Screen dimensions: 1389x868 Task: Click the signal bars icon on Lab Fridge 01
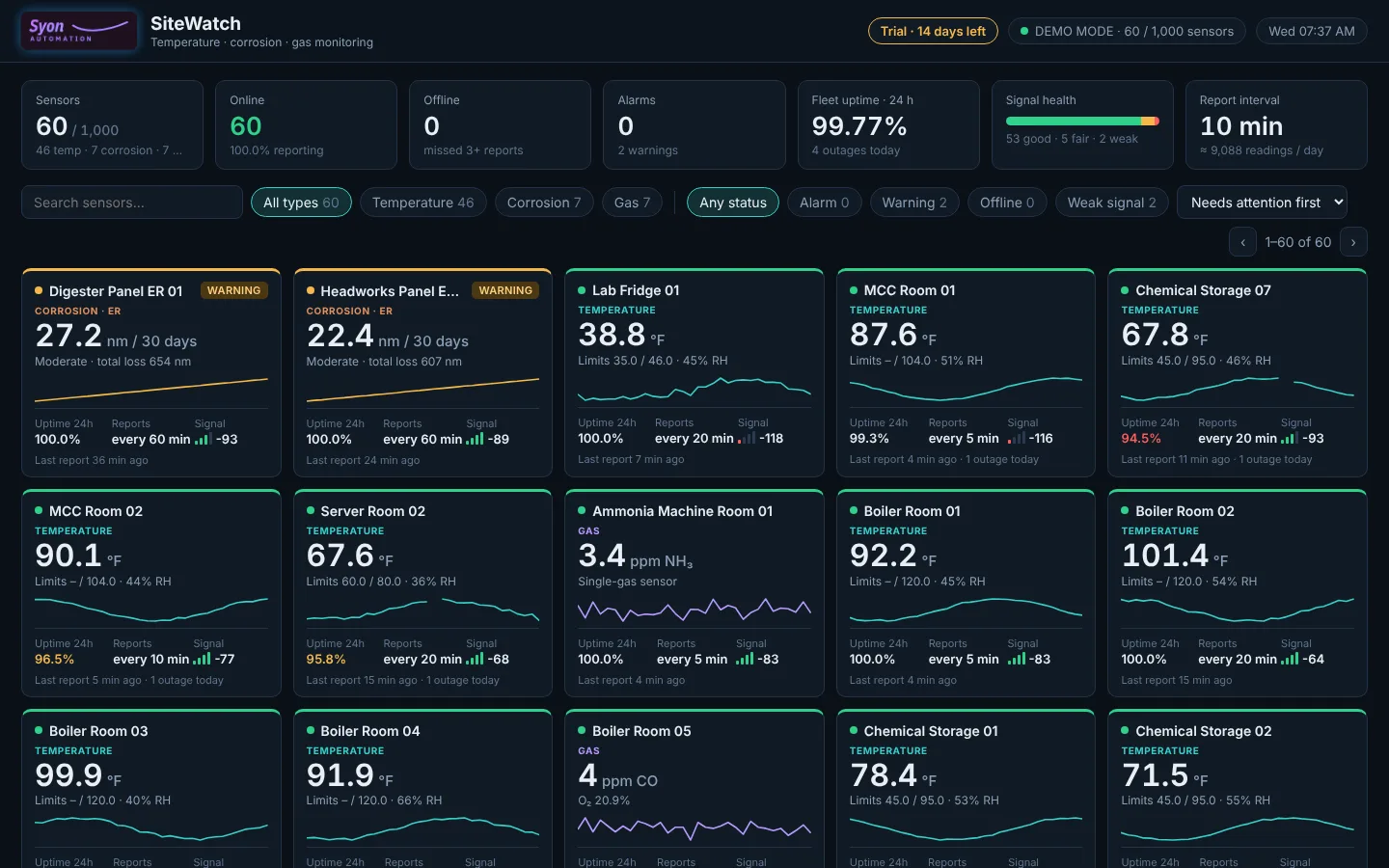pyautogui.click(x=746, y=439)
